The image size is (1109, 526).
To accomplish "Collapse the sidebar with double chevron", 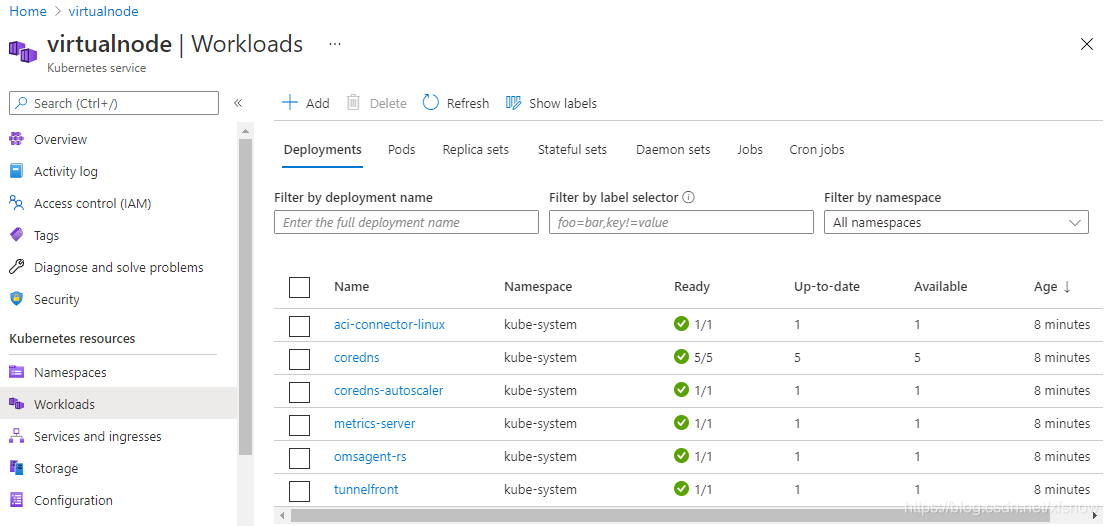I will coord(238,103).
